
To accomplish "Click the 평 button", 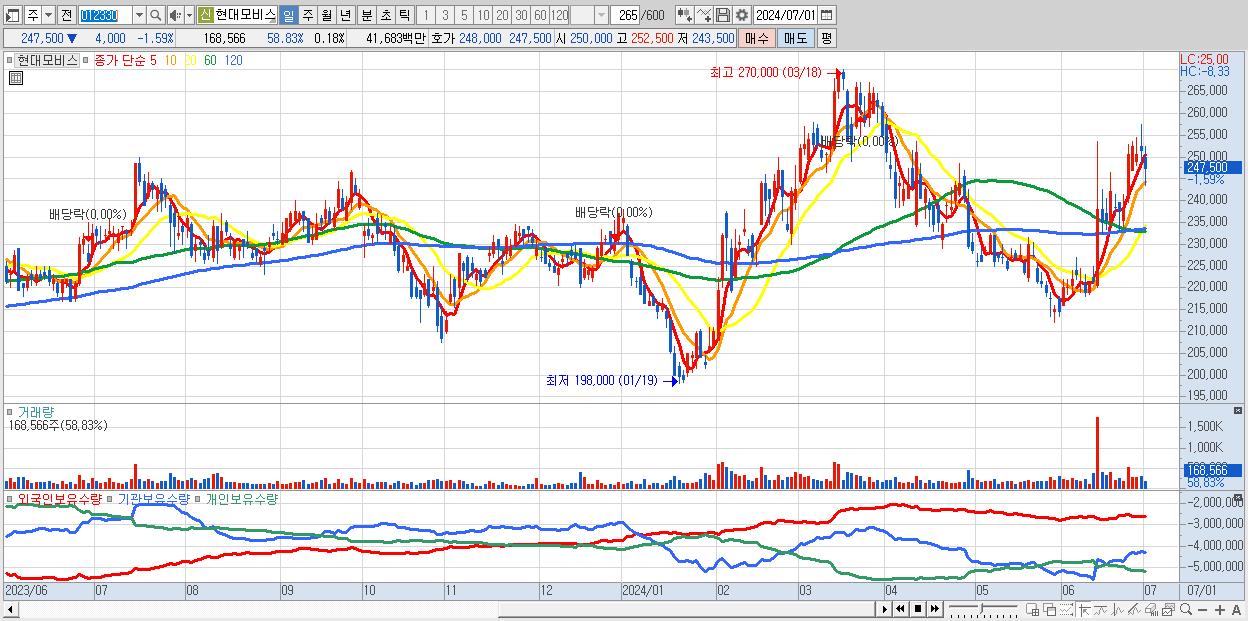I will click(826, 38).
